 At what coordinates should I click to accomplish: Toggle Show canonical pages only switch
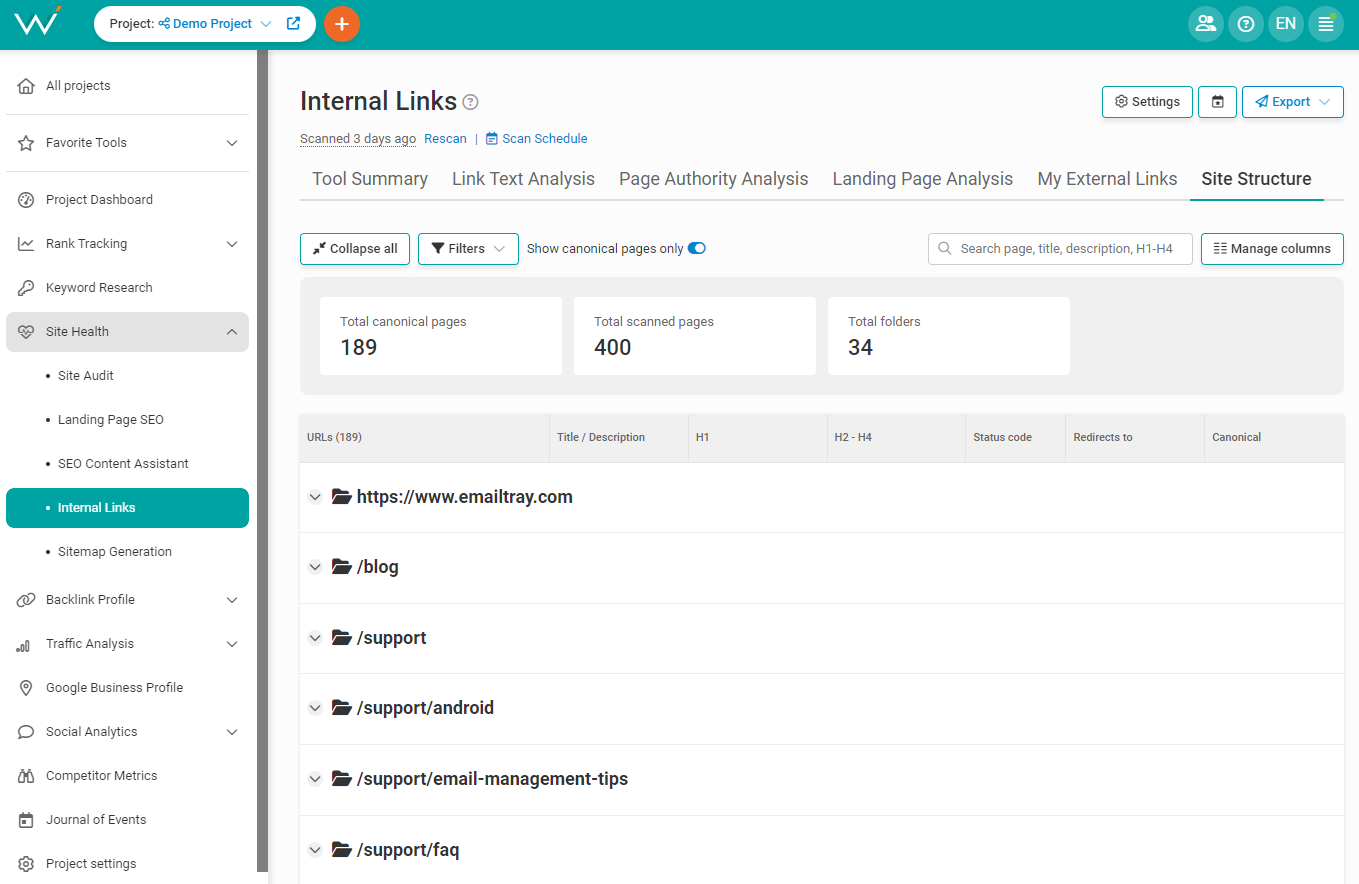click(x=697, y=249)
